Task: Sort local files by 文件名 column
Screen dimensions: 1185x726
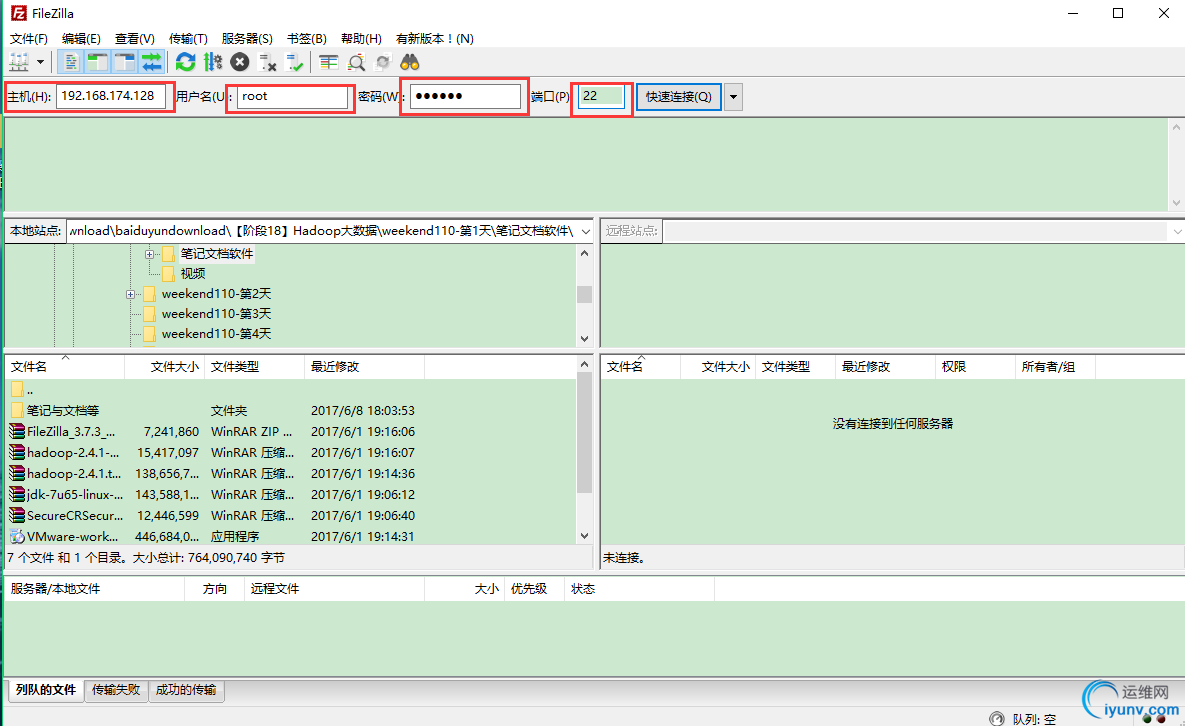Action: [x=65, y=366]
